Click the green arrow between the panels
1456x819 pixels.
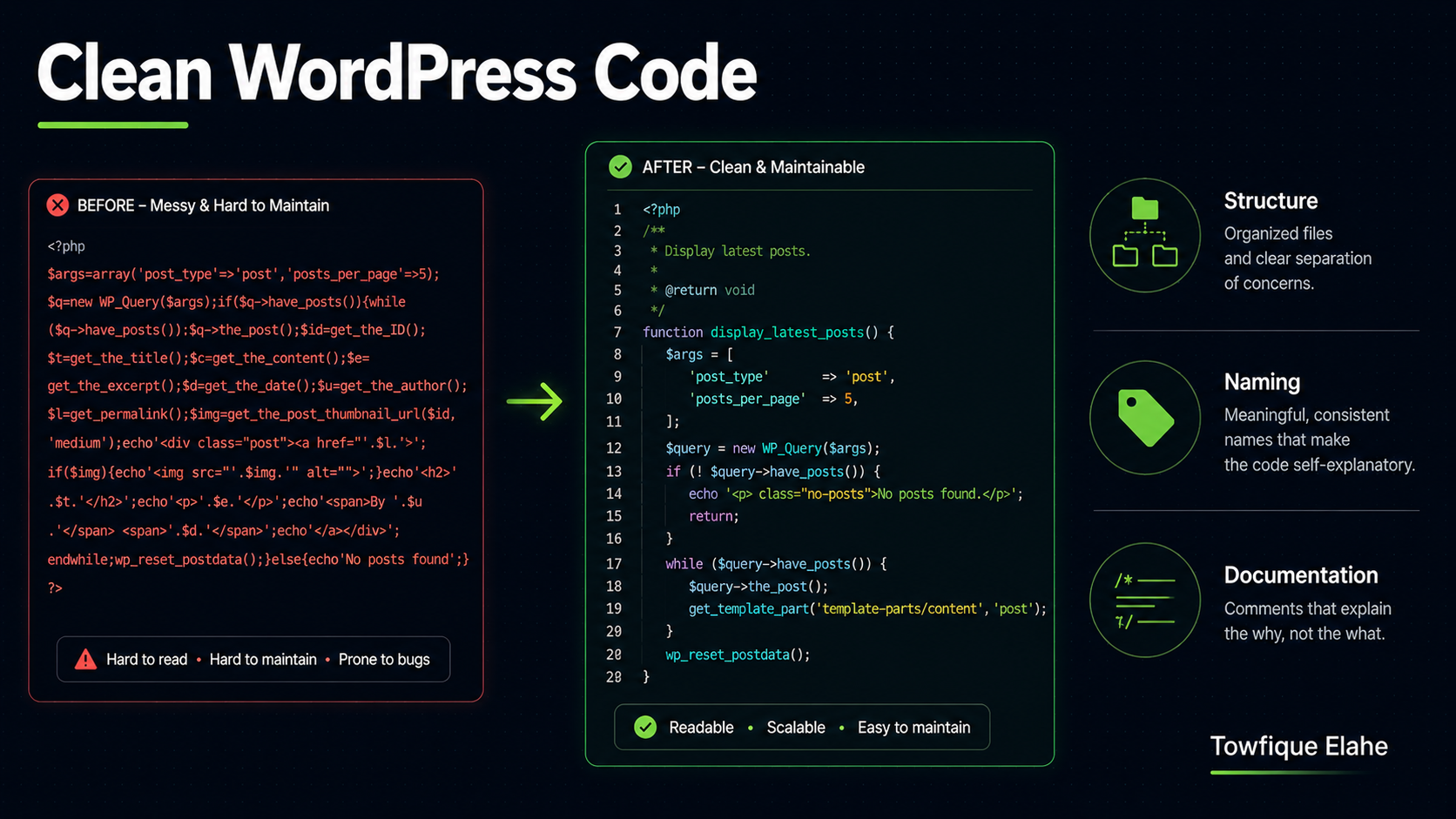[x=535, y=401]
